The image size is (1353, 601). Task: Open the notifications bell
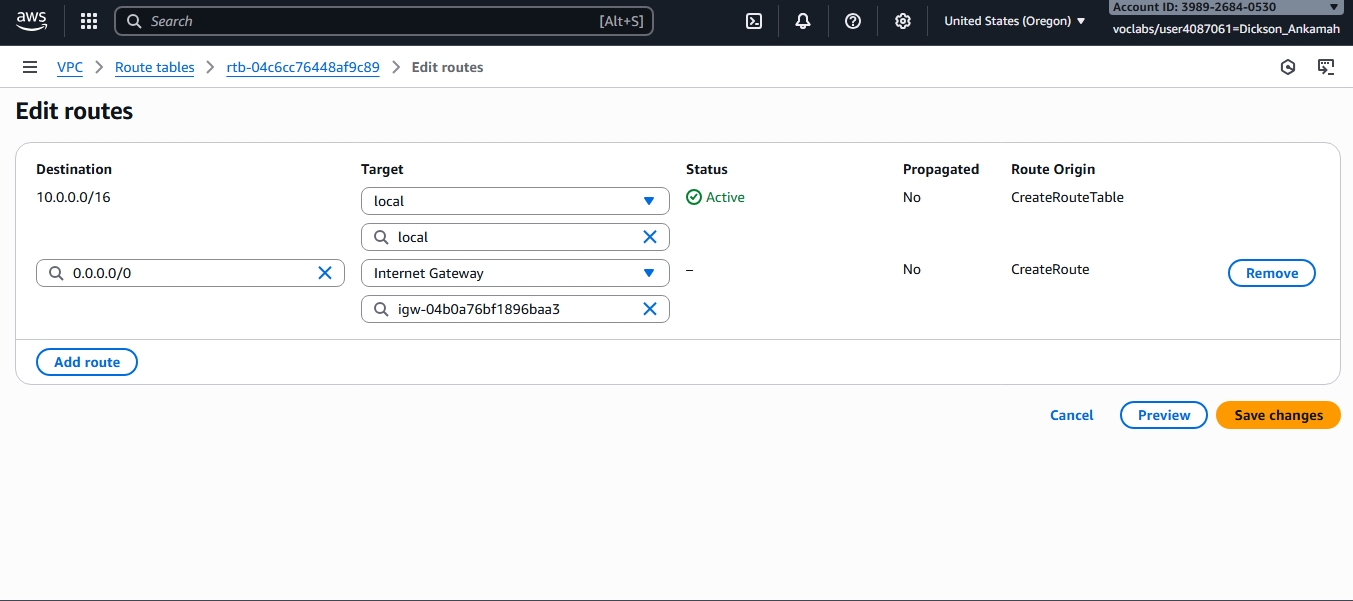(803, 20)
